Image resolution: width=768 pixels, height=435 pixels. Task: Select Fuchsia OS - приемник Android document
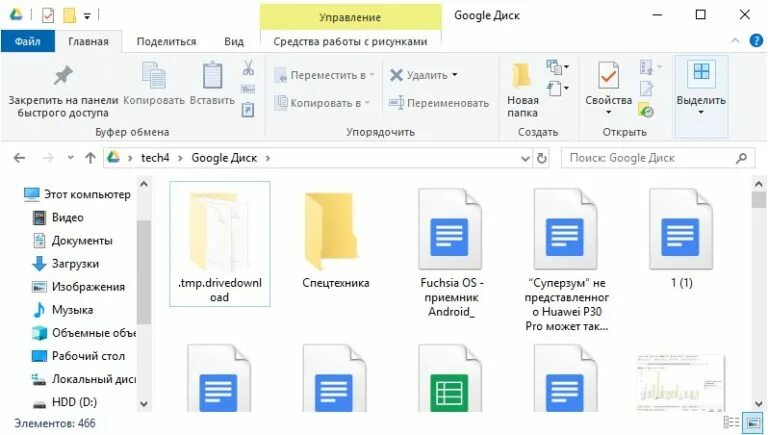(x=451, y=253)
